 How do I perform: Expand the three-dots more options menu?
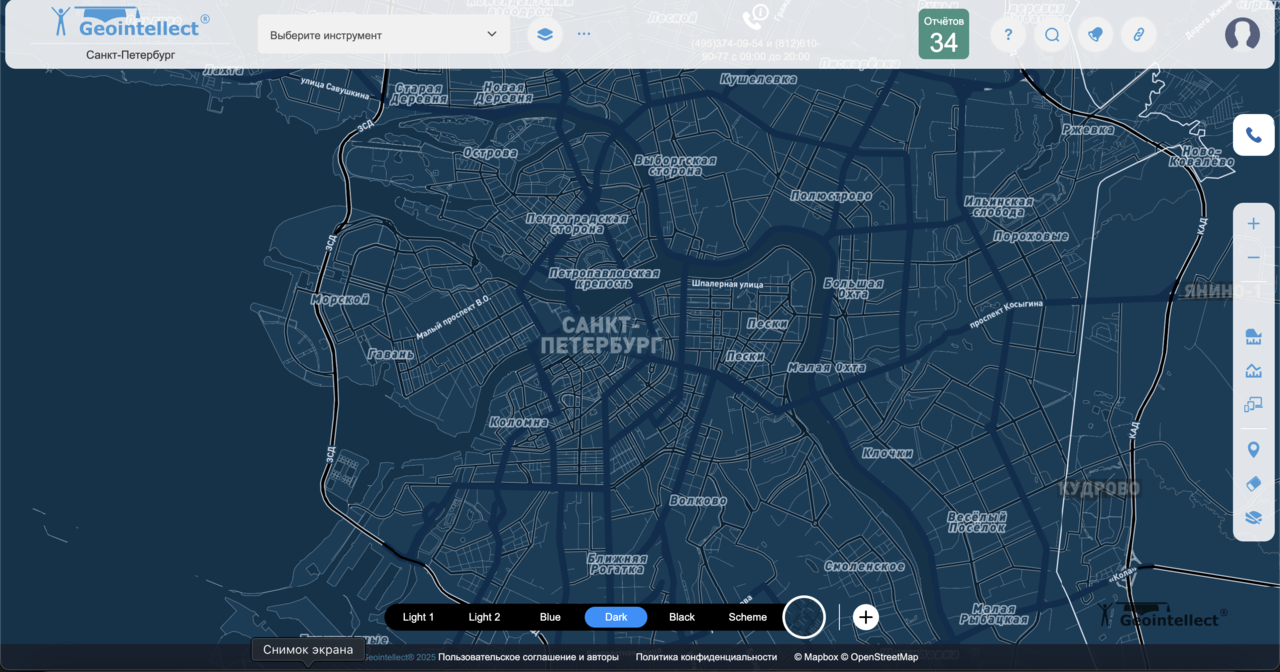point(584,34)
